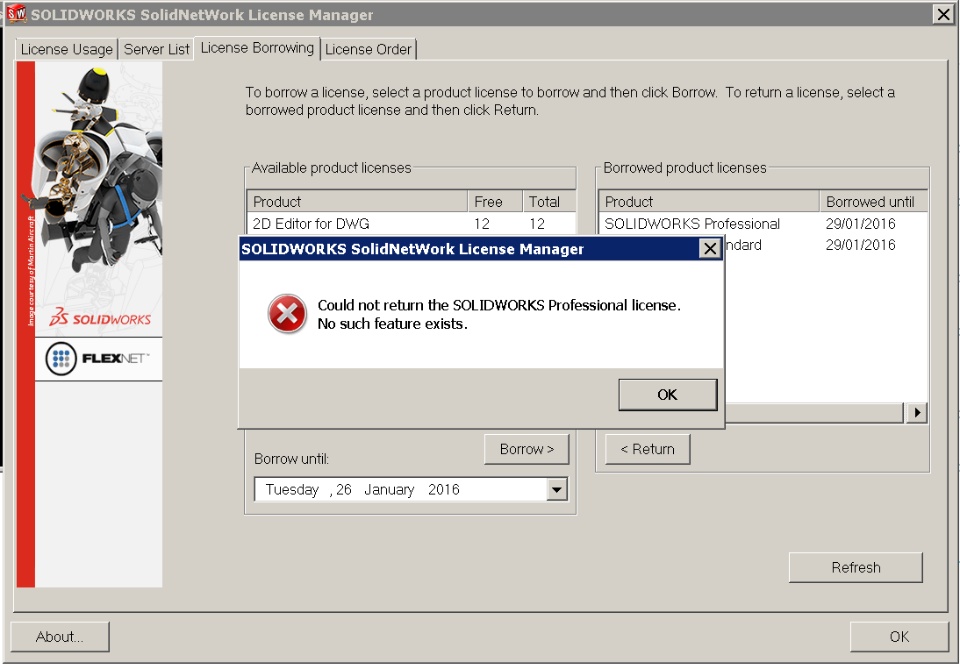The width and height of the screenshot is (960, 669).
Task: Close the error message dialog
Action: coord(710,249)
